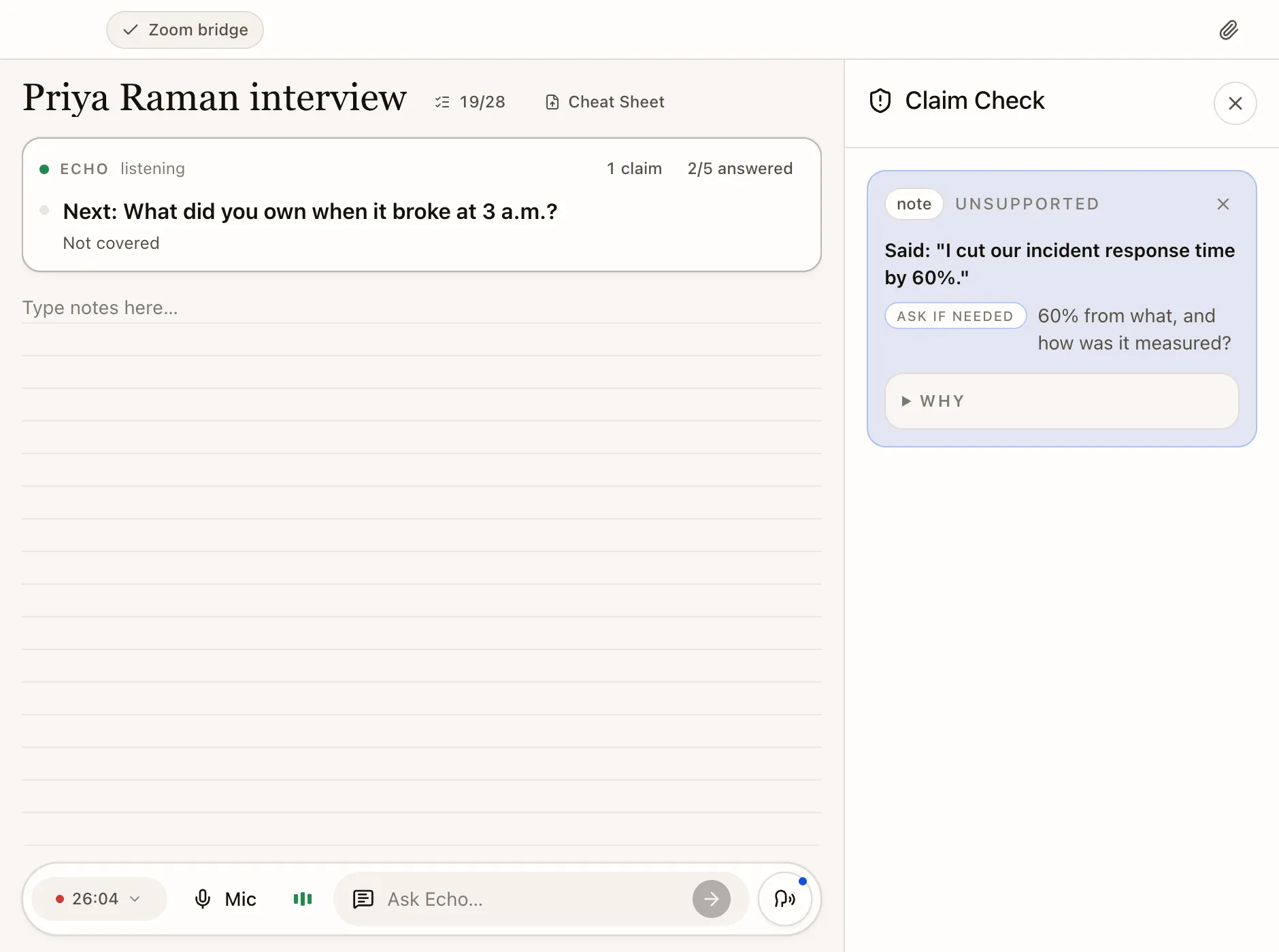Click the note tag on claim card

coord(914,204)
